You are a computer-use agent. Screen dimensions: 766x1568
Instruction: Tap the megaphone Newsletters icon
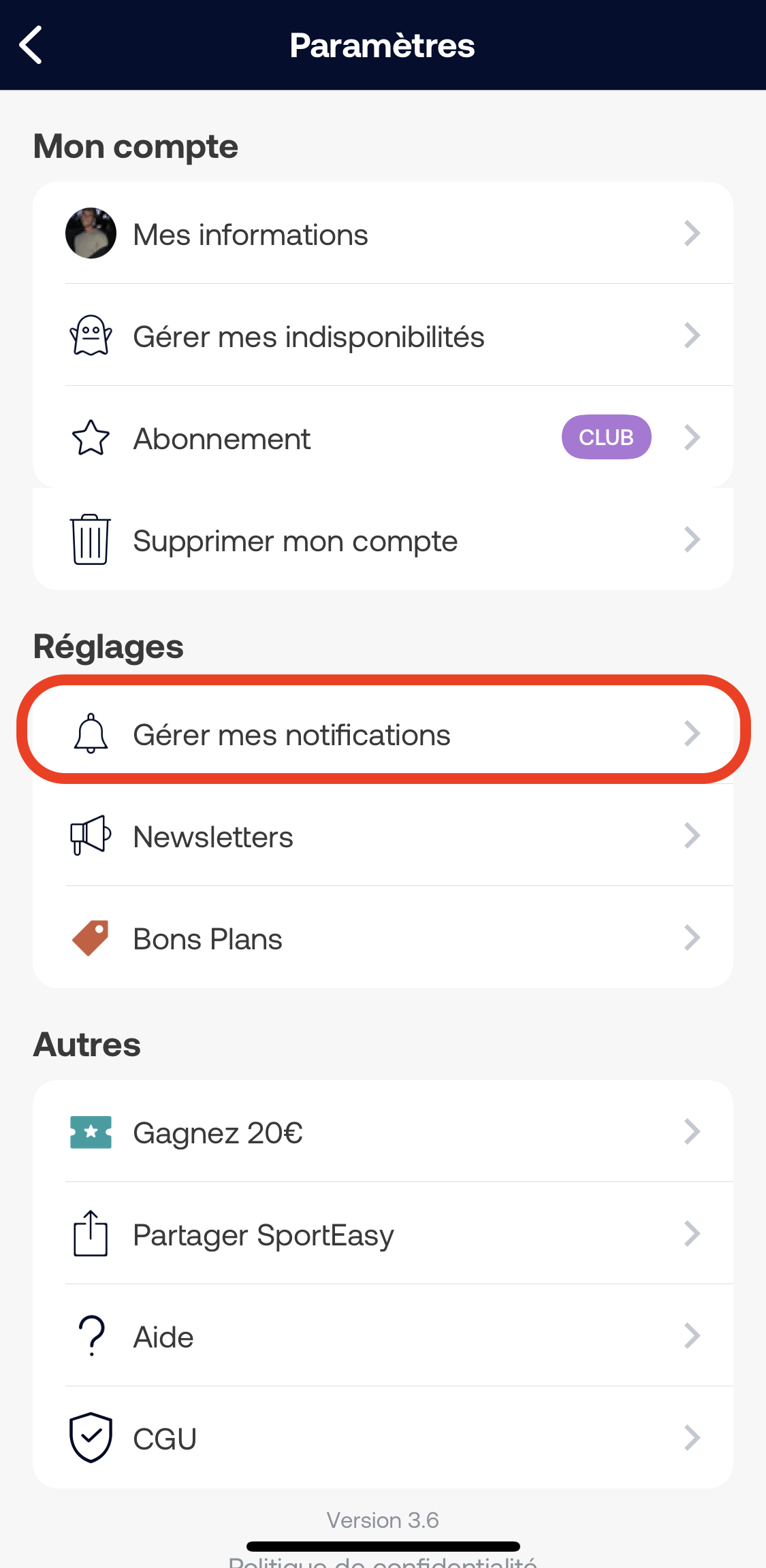pyautogui.click(x=91, y=835)
